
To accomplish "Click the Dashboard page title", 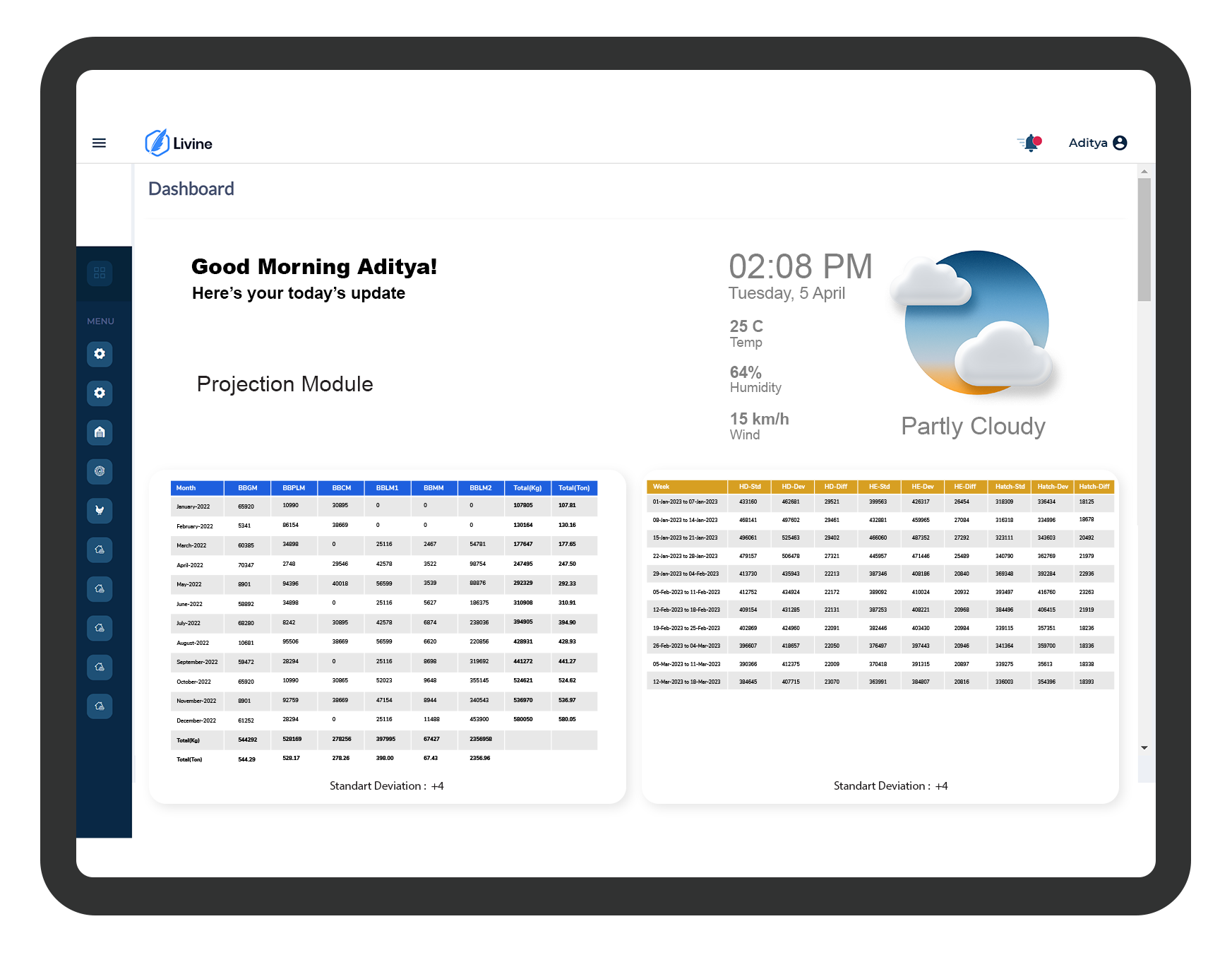I will (x=191, y=188).
